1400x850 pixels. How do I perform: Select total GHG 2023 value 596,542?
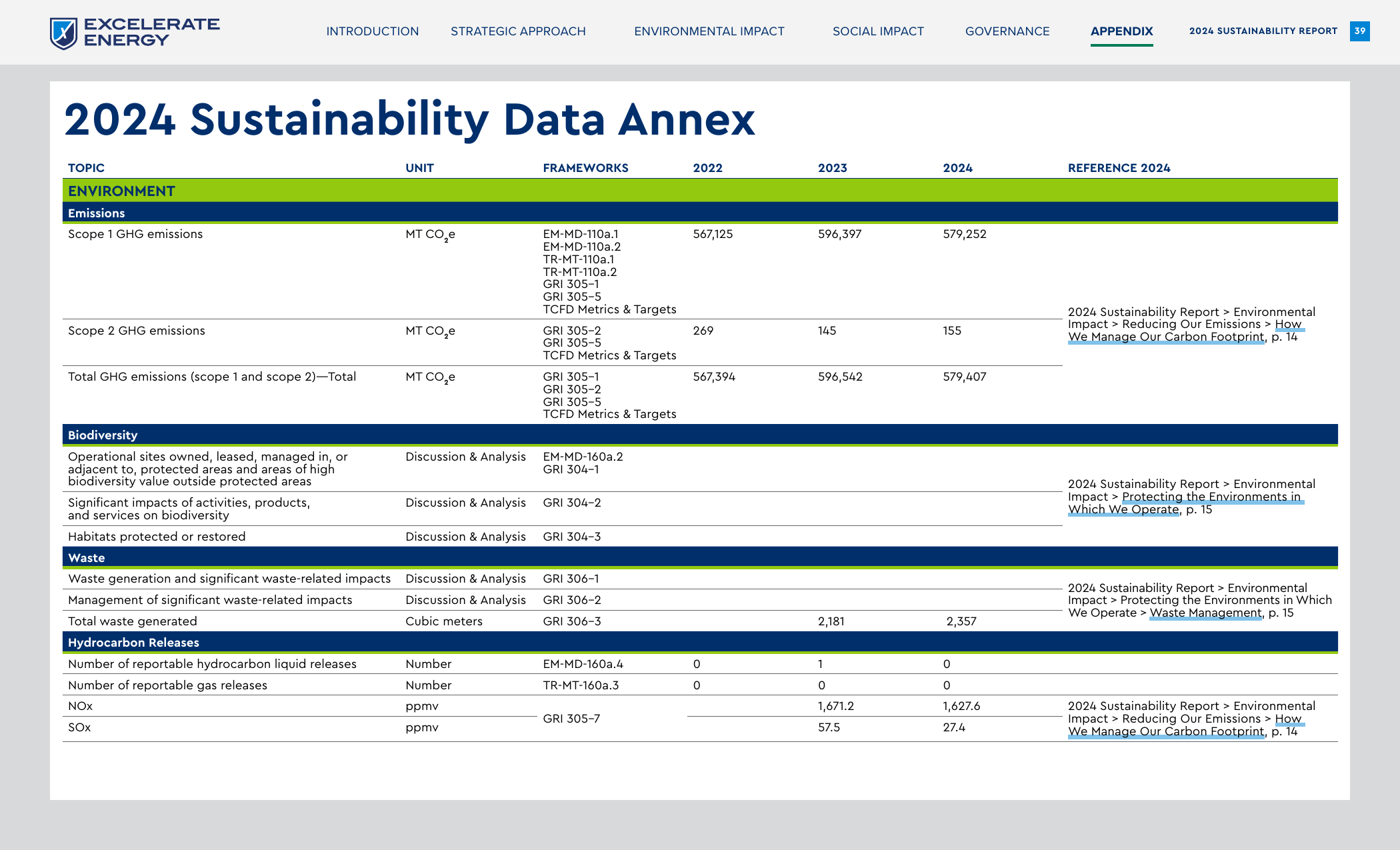point(840,377)
